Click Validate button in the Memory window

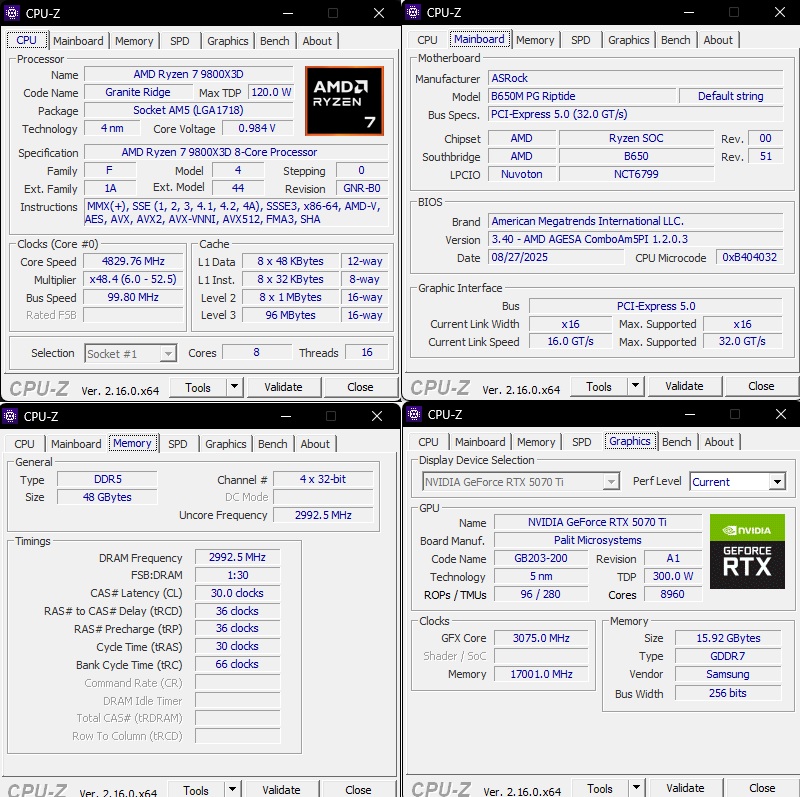pos(281,789)
